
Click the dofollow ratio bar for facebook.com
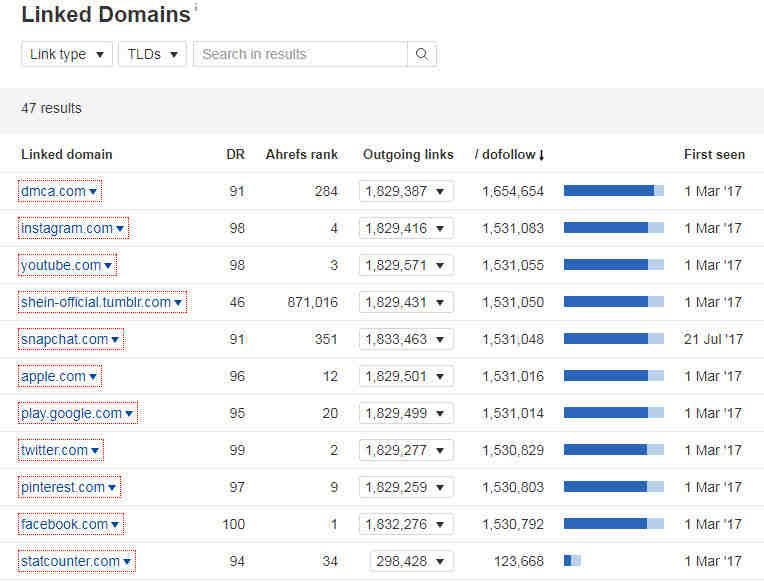[614, 524]
